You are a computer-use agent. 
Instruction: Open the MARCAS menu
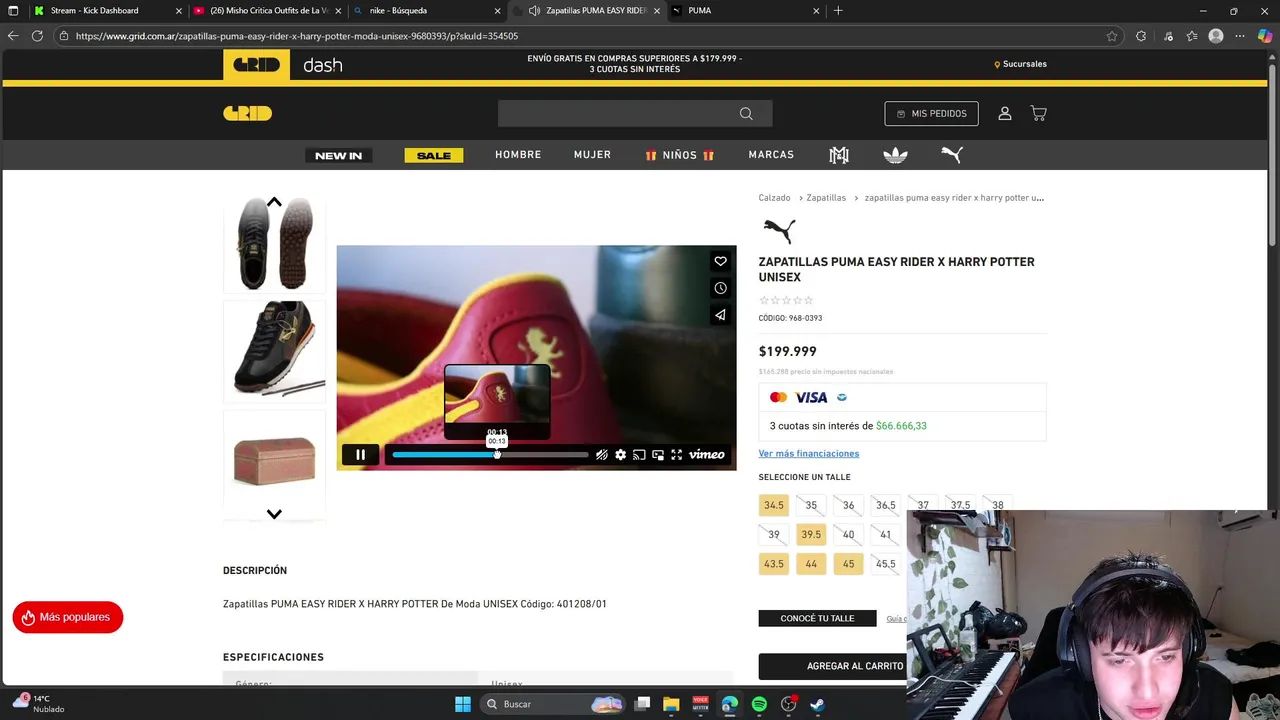tap(771, 155)
